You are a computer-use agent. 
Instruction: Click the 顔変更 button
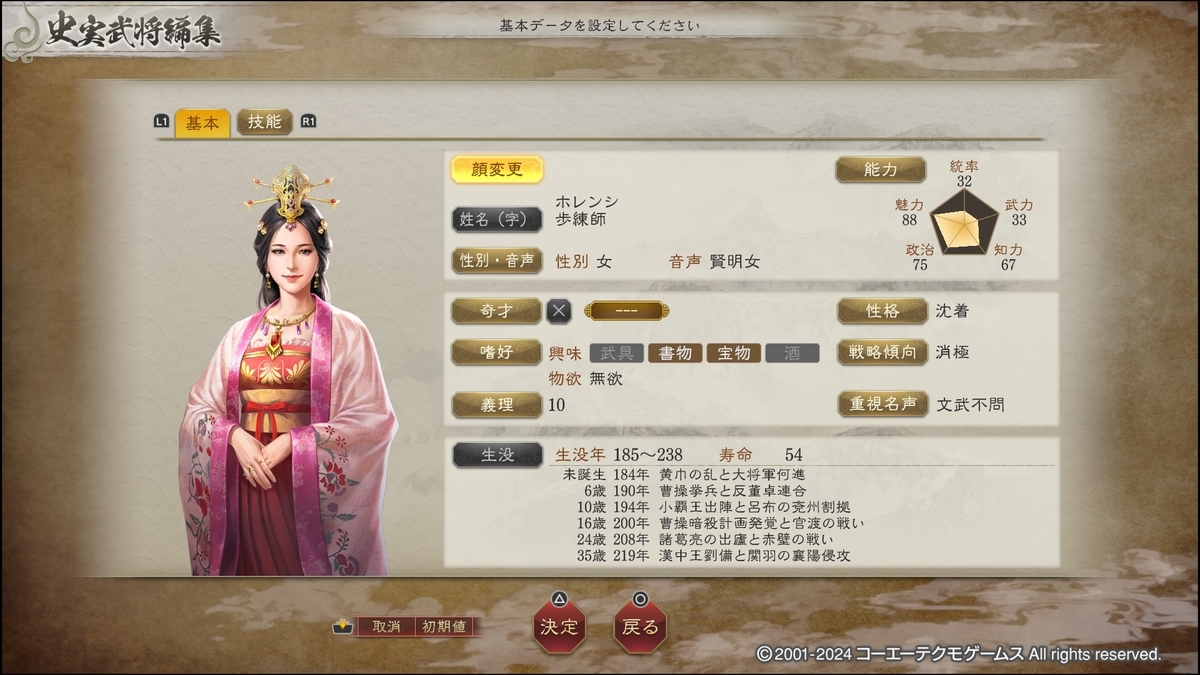click(497, 169)
